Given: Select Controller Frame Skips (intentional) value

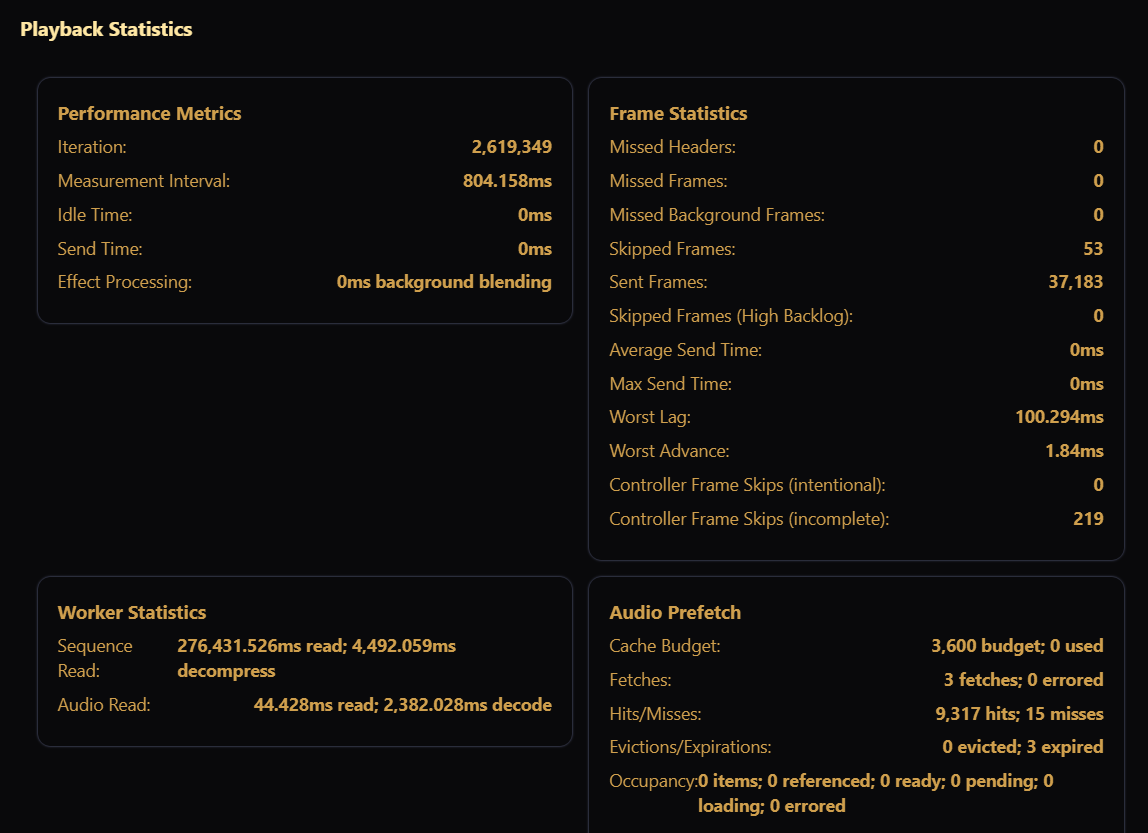Looking at the screenshot, I should pyautogui.click(x=1098, y=485).
